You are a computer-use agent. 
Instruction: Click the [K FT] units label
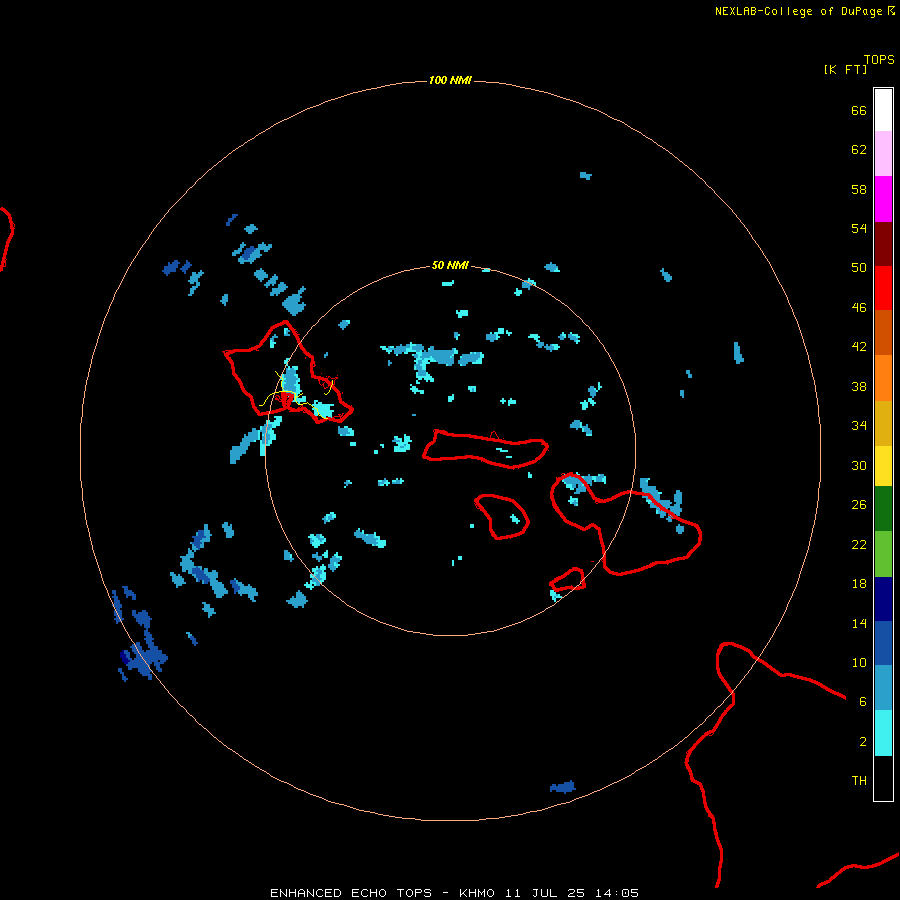845,69
